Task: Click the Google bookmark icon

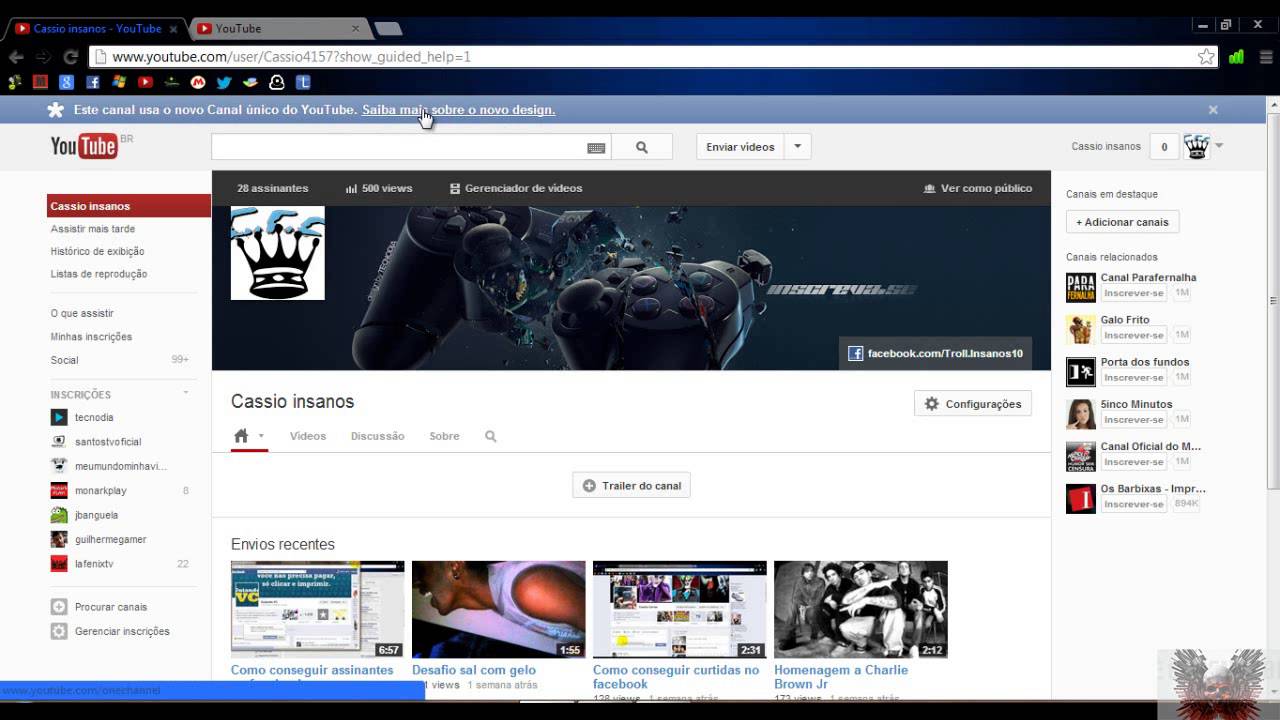Action: click(x=67, y=83)
